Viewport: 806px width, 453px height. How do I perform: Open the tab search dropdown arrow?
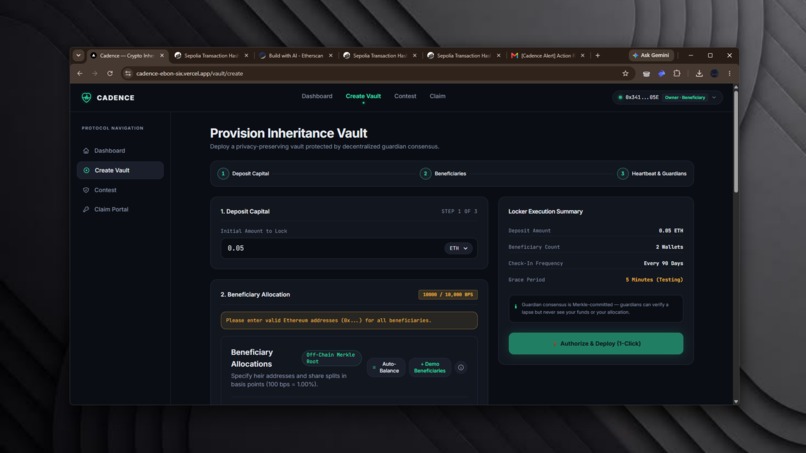(78, 56)
